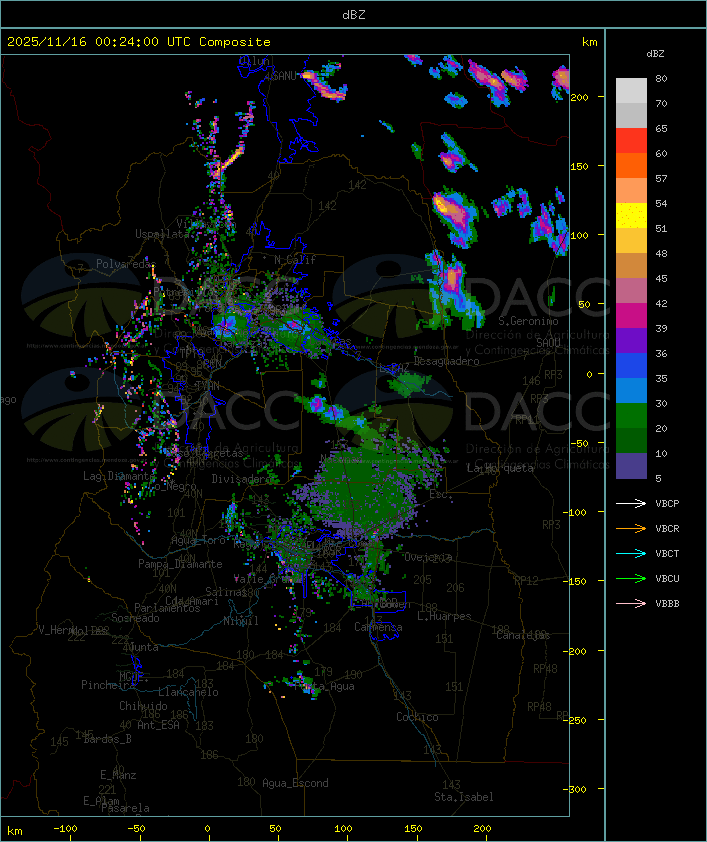Image resolution: width=707 pixels, height=842 pixels.
Task: Pick the slate purple 5-10 dBZ swatch
Action: [x=631, y=466]
